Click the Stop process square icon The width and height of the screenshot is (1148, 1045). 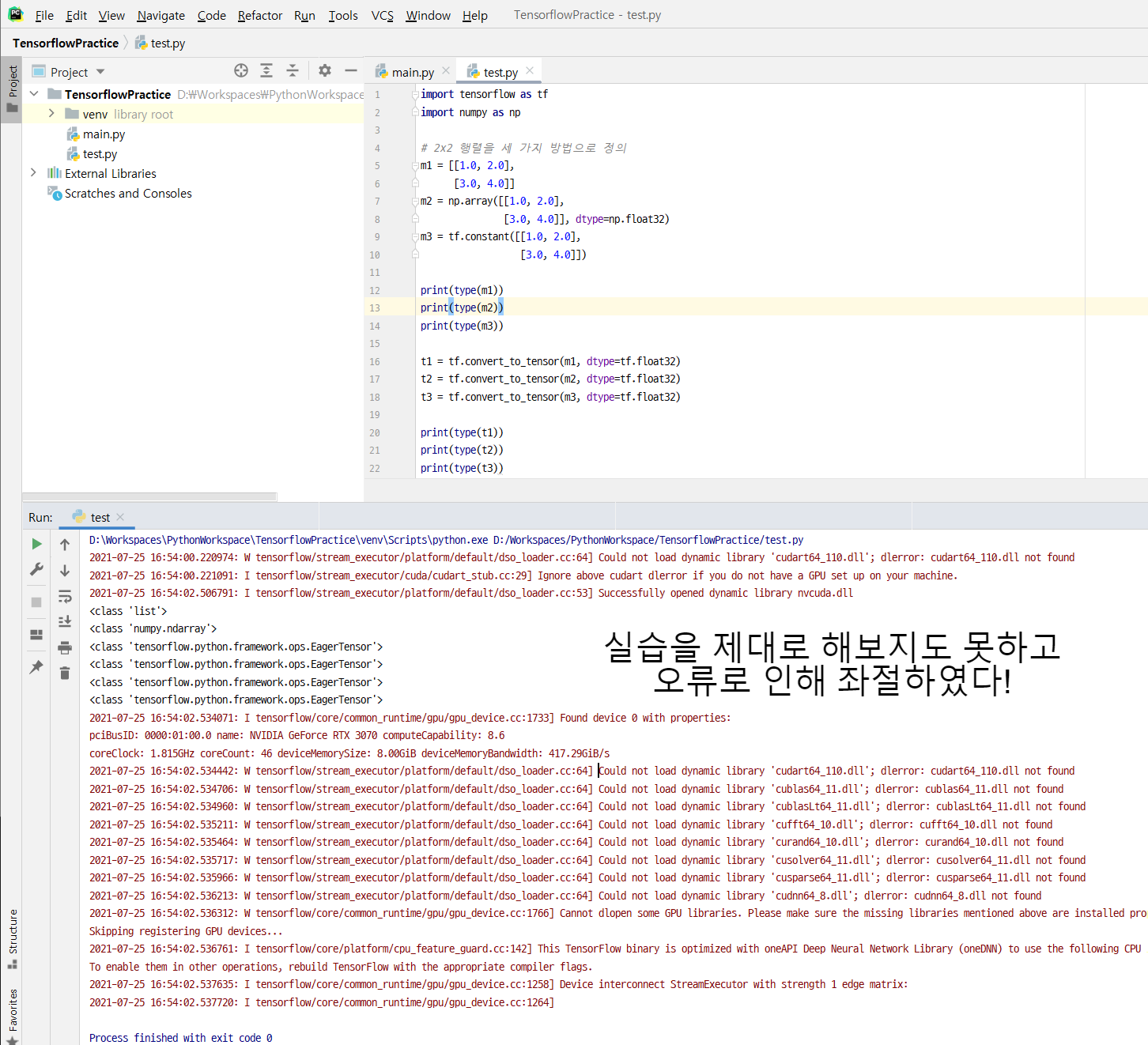click(36, 602)
